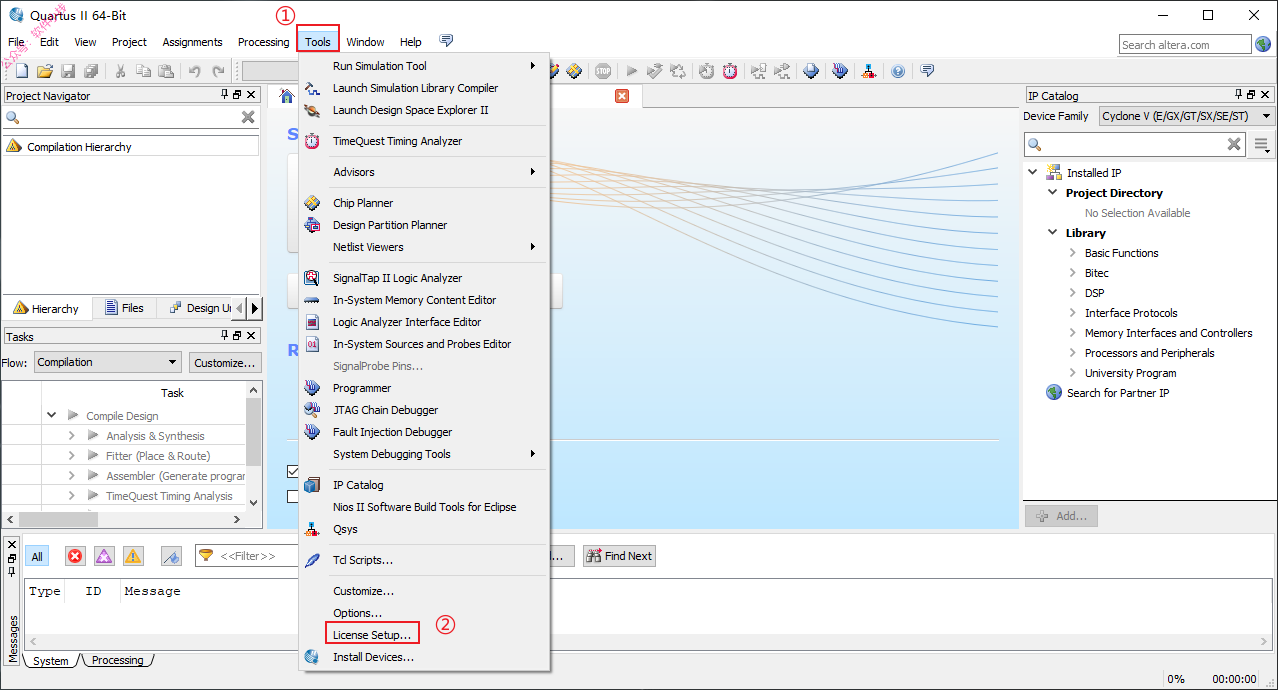Click the Save toolbar icon
Screen dimensions: 1278x690
pos(68,71)
